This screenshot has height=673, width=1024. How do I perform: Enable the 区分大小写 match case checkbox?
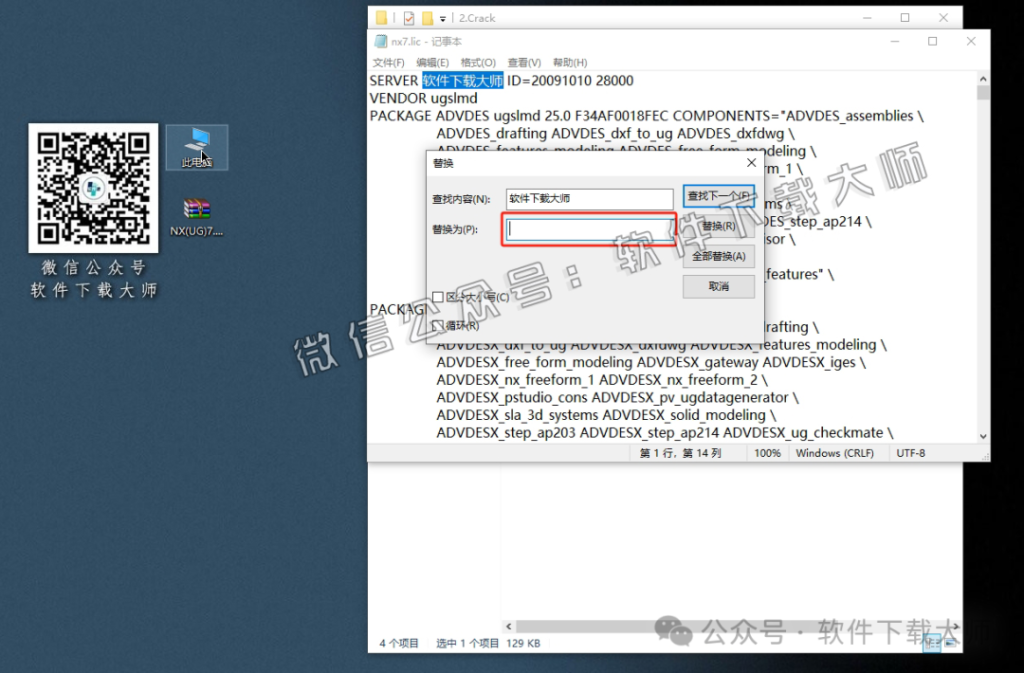coord(438,297)
